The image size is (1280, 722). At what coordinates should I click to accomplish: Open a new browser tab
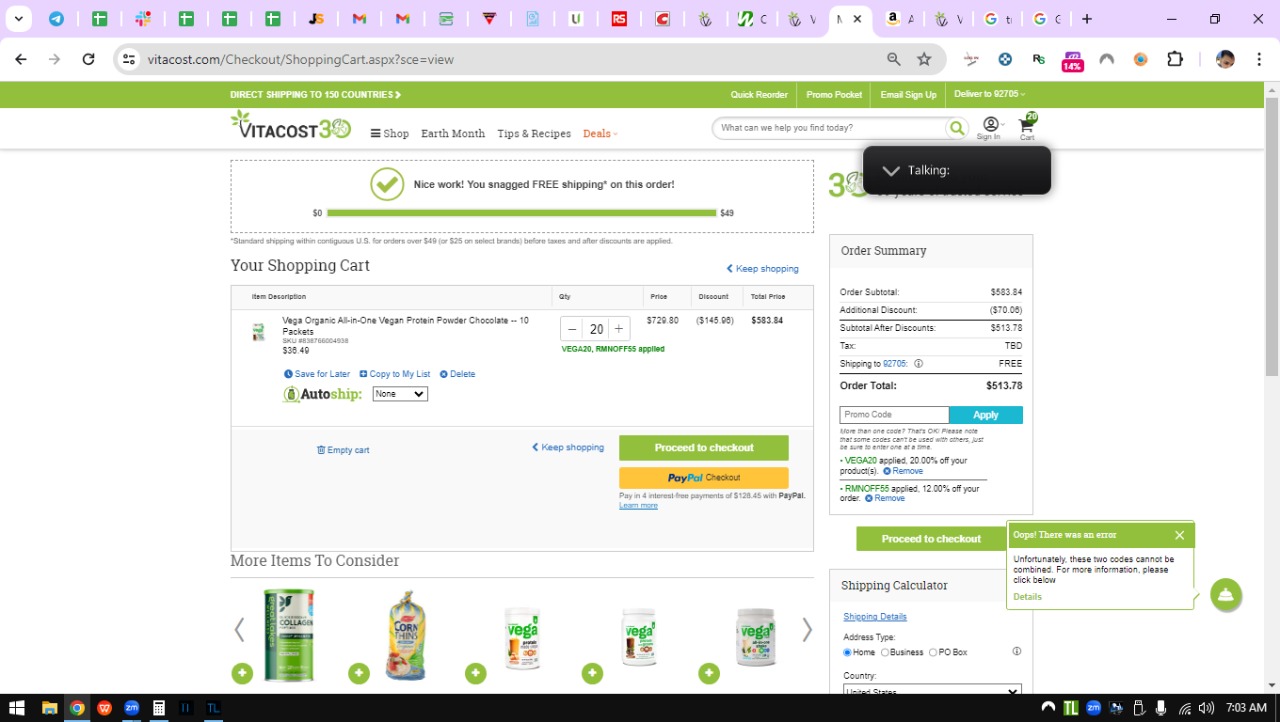tap(1087, 19)
